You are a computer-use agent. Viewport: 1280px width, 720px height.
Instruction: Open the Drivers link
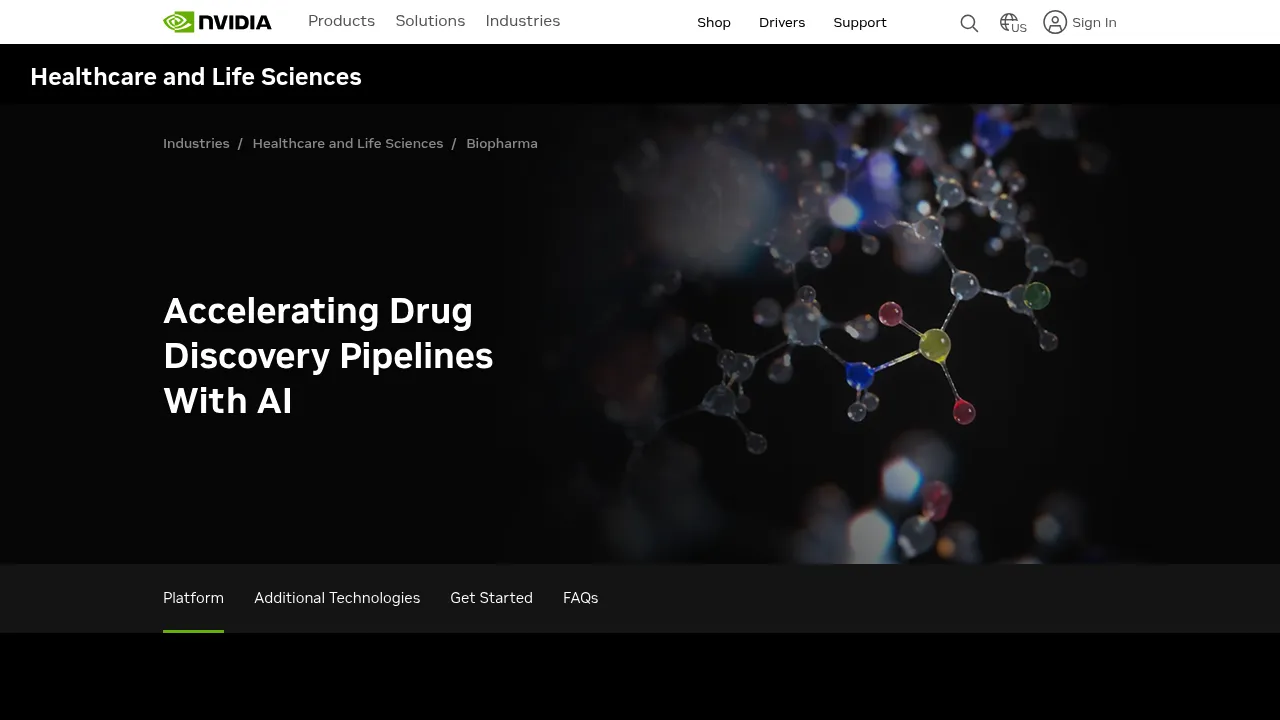coord(782,22)
